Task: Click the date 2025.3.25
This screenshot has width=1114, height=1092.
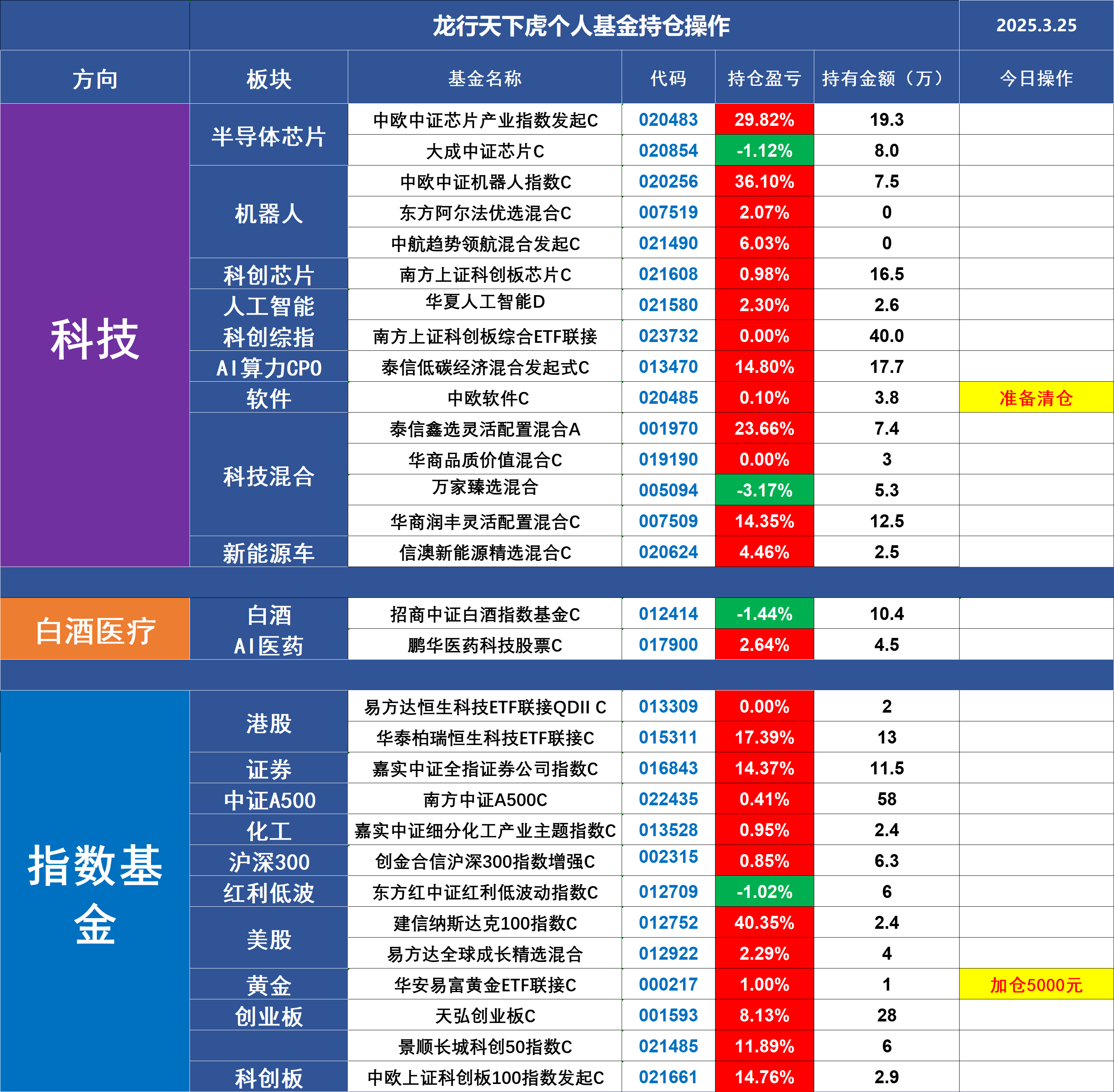Action: point(1036,25)
